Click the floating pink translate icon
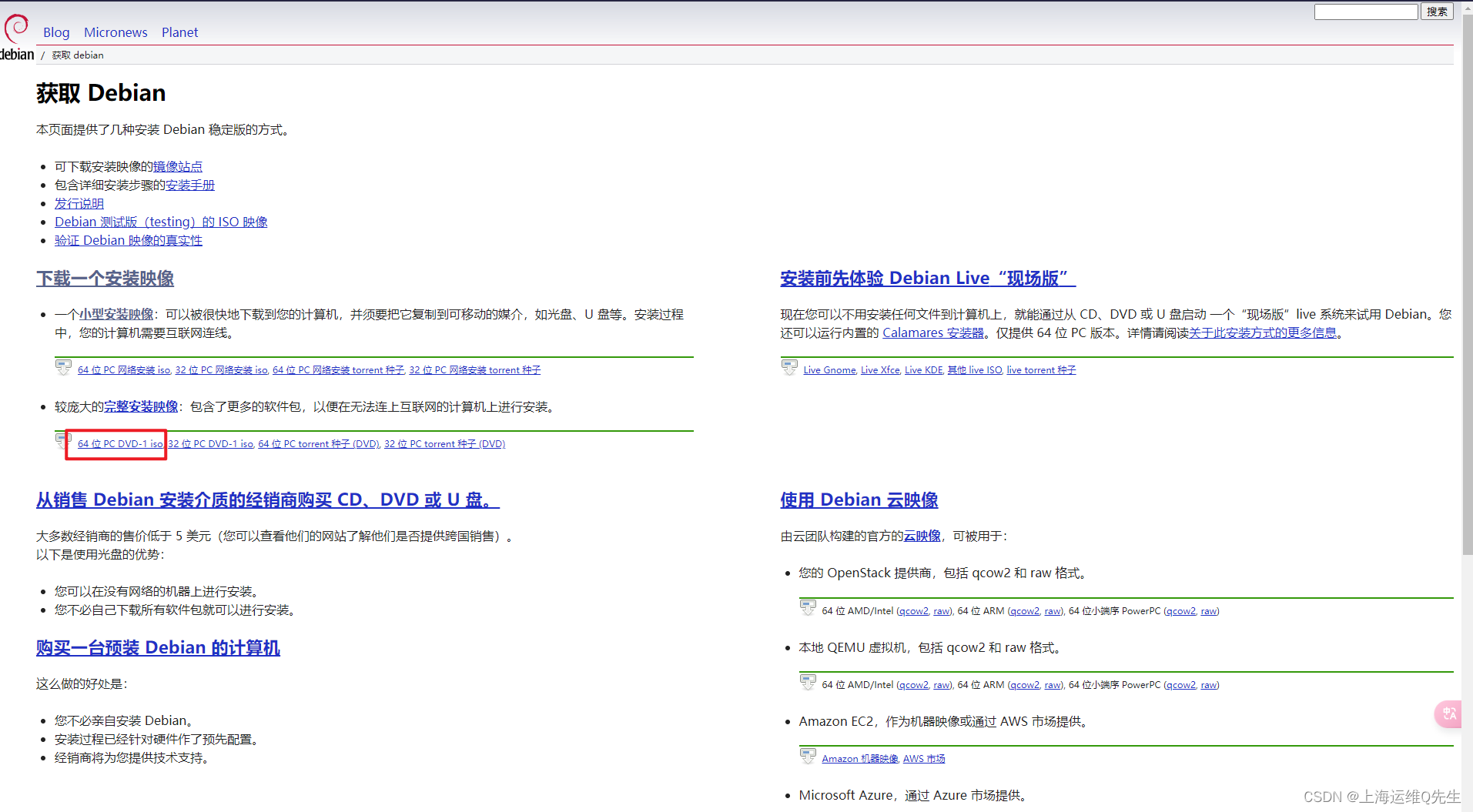 click(x=1449, y=713)
